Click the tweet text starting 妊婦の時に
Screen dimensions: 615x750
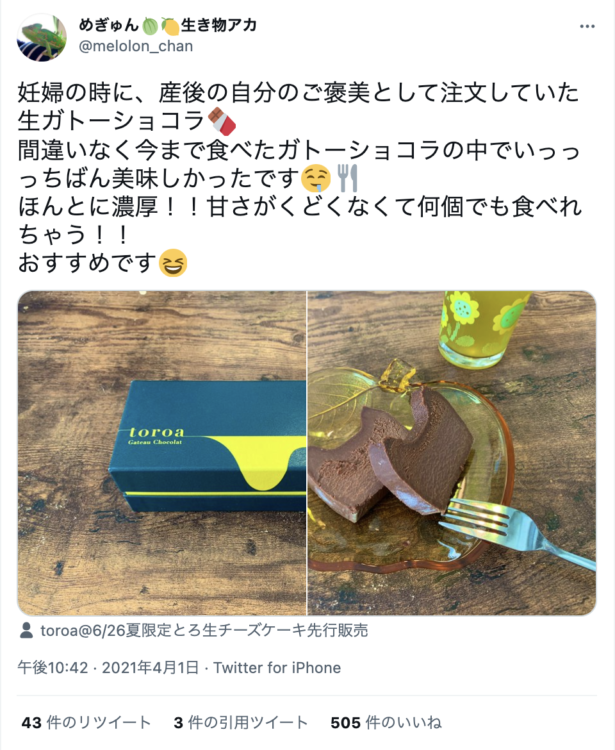(x=299, y=178)
